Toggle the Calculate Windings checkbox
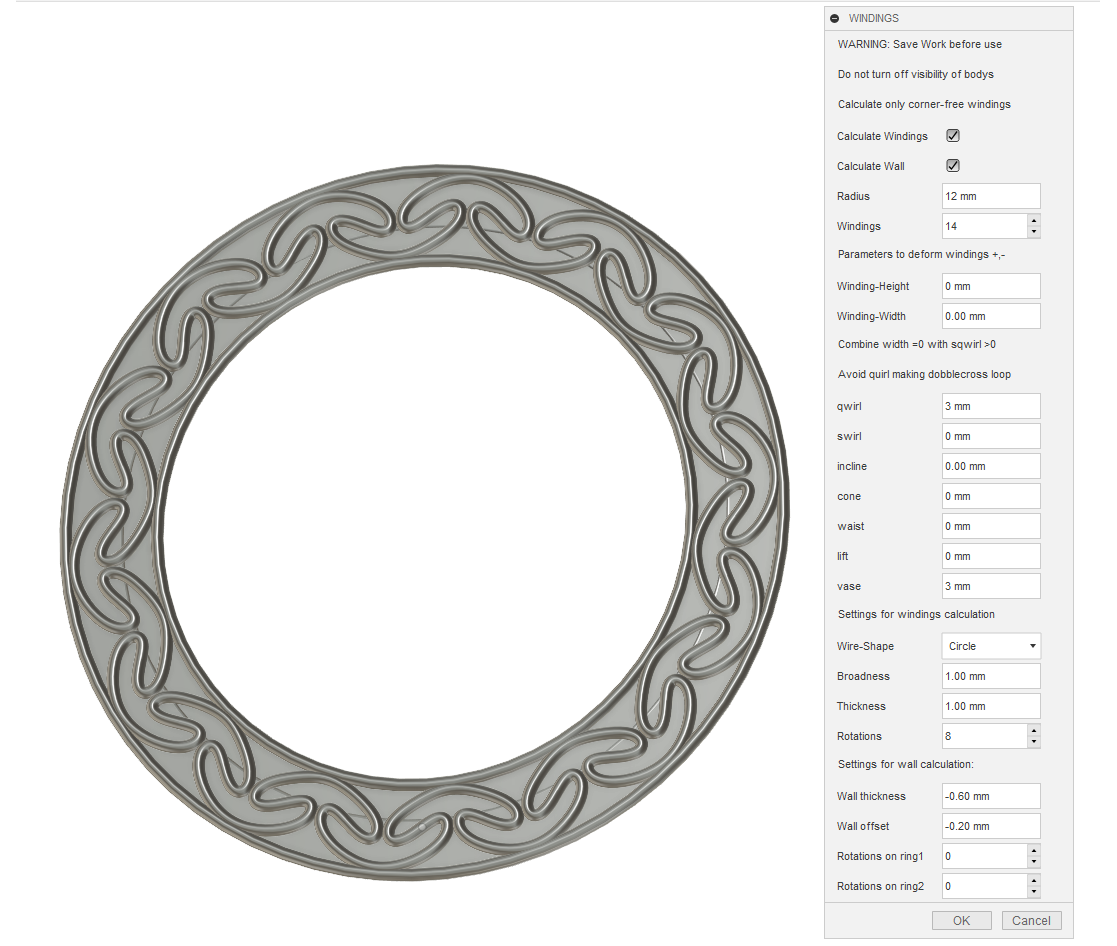Screen dimensions: 1117x946 pos(952,135)
